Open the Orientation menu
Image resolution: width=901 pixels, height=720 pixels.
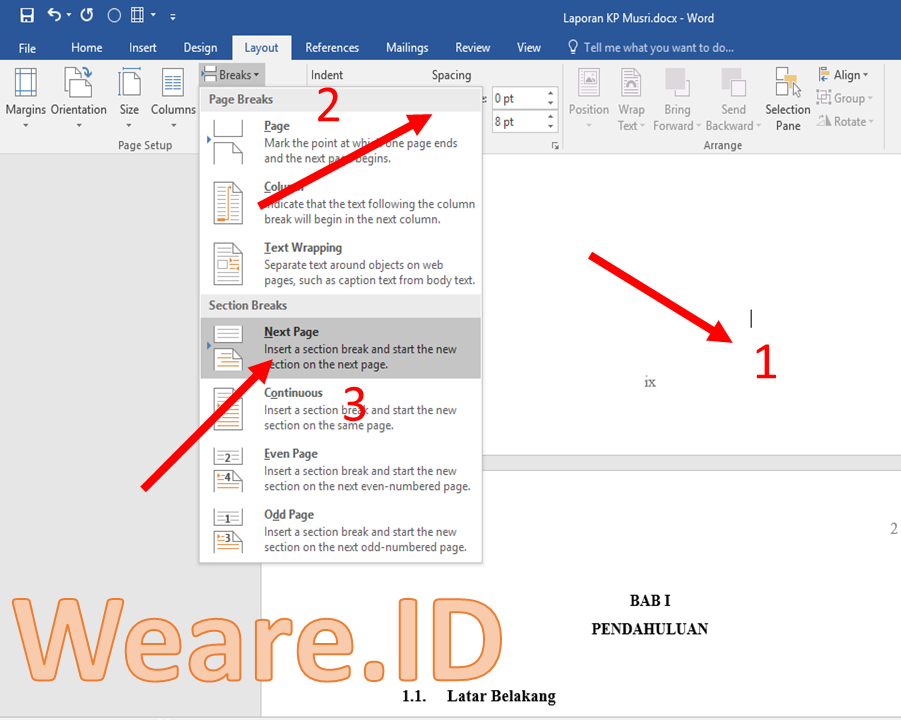79,98
